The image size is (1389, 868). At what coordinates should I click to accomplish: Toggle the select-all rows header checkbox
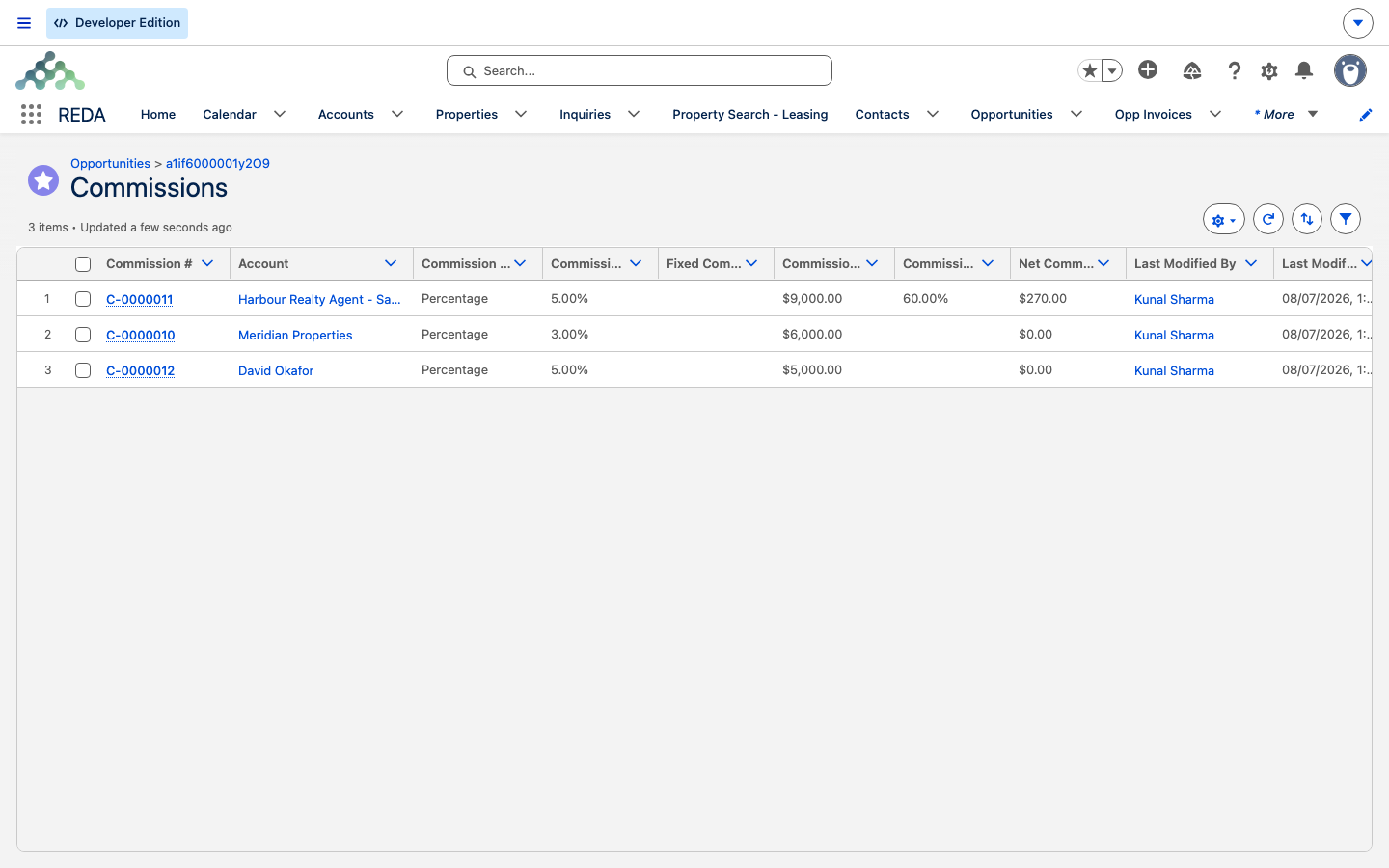click(x=83, y=264)
